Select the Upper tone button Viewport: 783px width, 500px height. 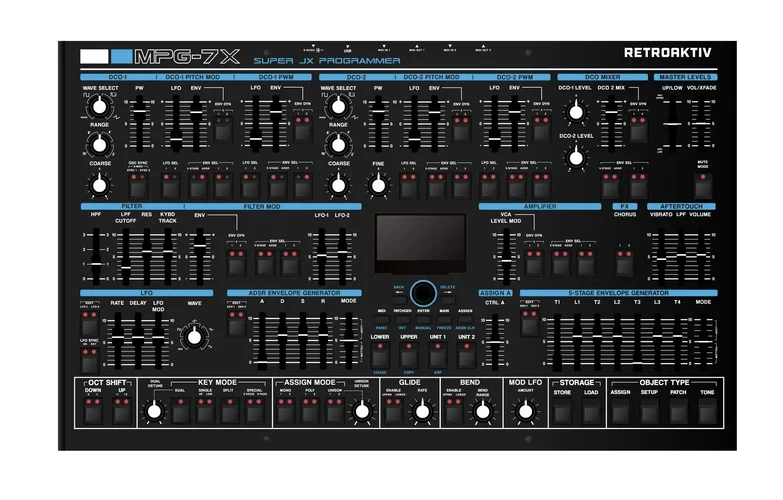408,355
